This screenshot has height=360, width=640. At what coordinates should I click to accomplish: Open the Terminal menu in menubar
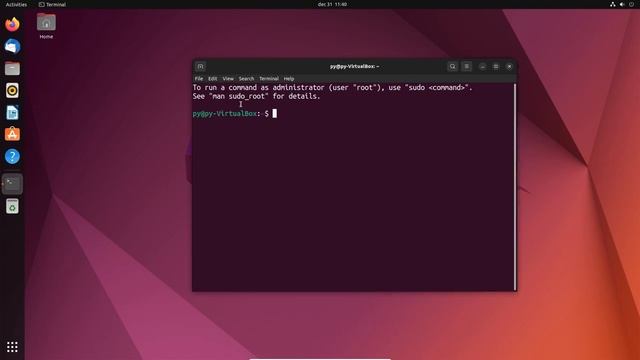pyautogui.click(x=269, y=78)
